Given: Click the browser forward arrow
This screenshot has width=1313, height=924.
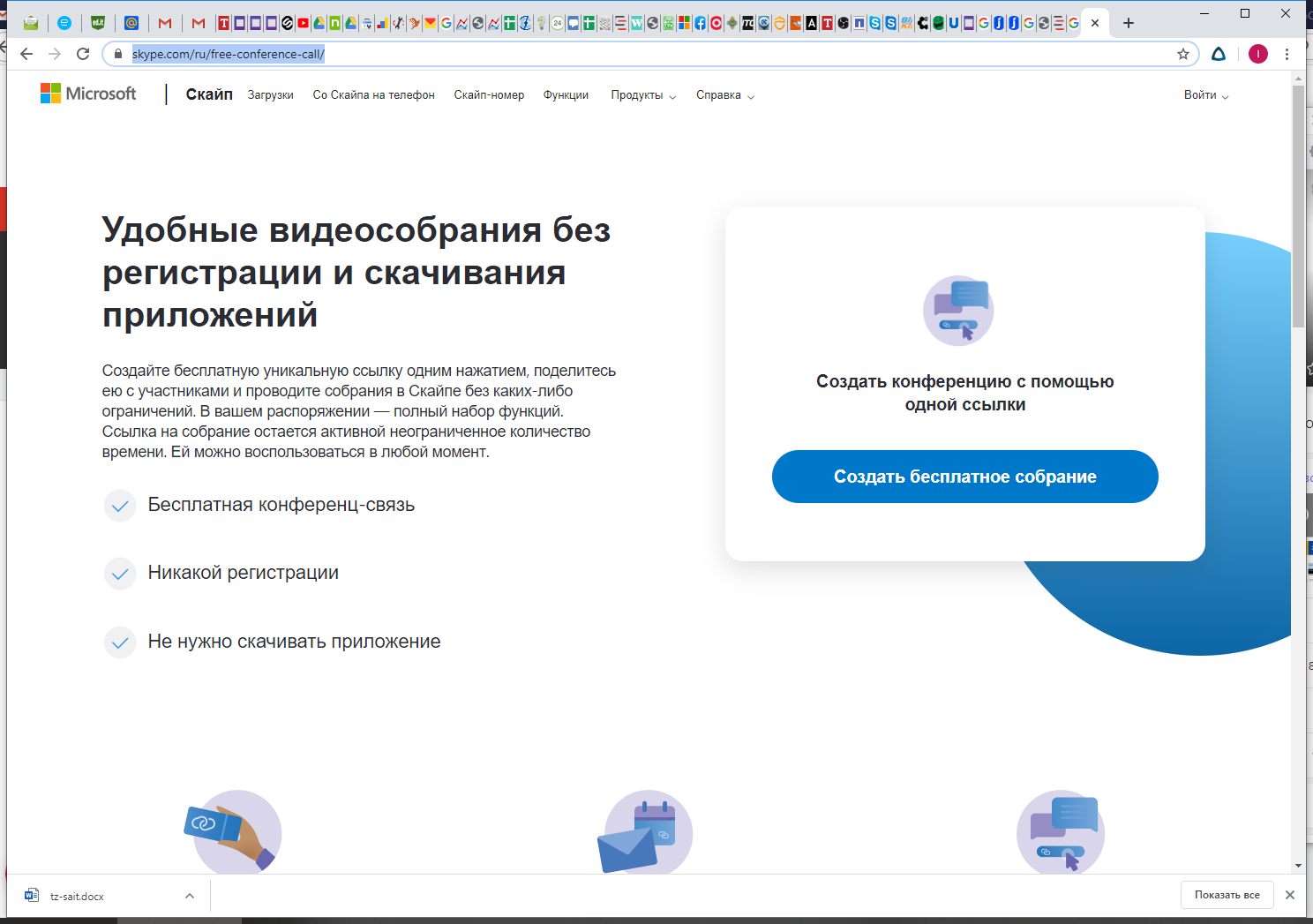Looking at the screenshot, I should (55, 54).
